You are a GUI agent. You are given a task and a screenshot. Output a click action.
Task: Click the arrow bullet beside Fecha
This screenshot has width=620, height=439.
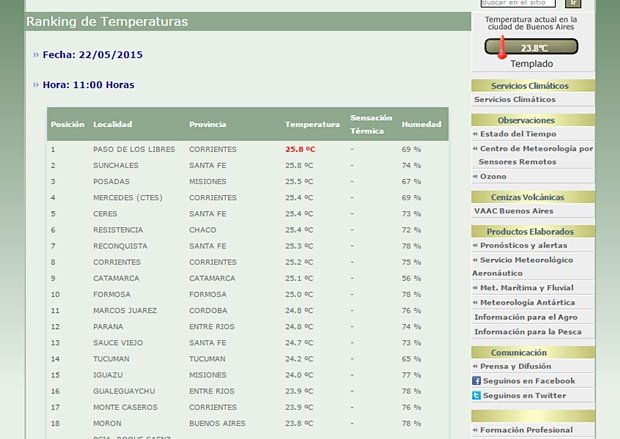(x=36, y=55)
